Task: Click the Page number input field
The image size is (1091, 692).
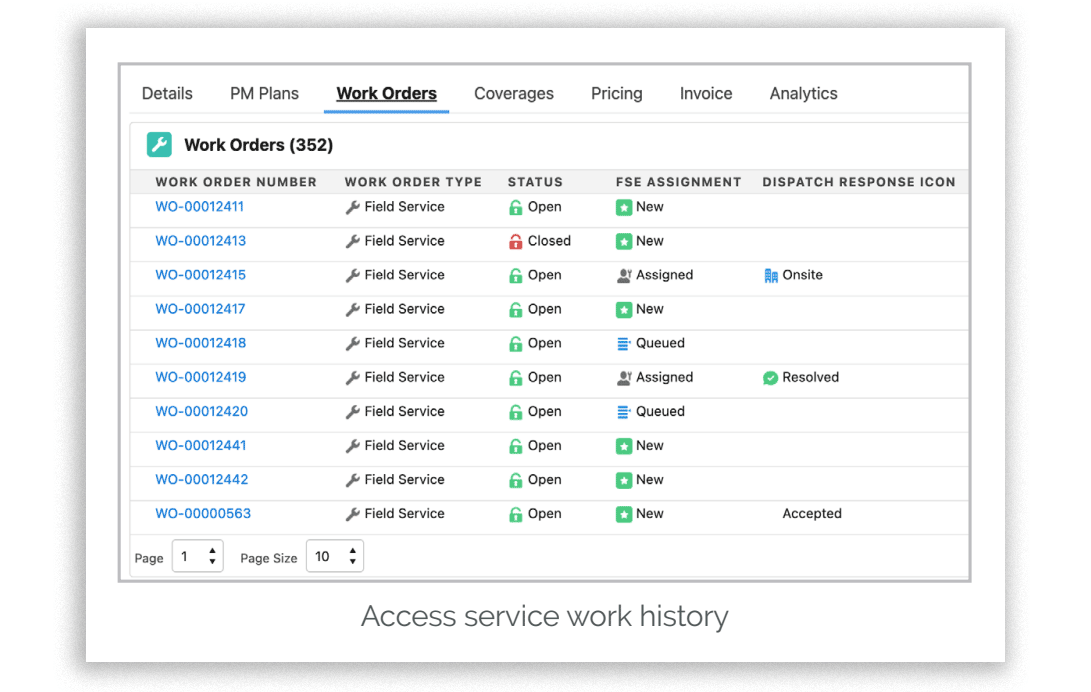Action: [198, 556]
